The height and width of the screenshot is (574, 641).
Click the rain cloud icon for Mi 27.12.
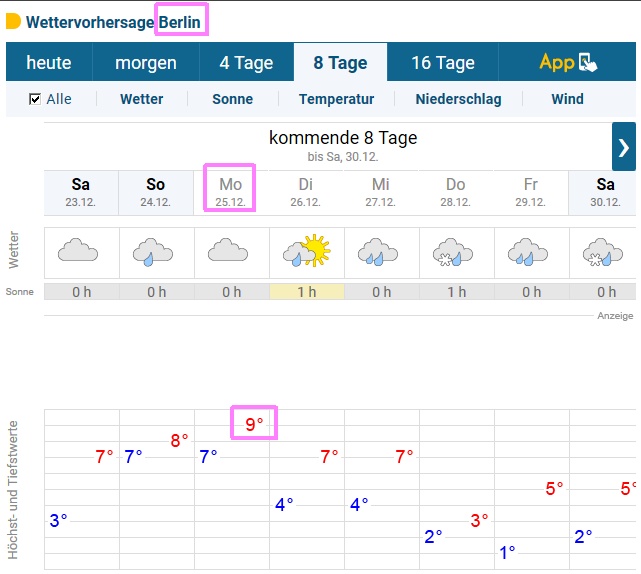click(x=378, y=252)
